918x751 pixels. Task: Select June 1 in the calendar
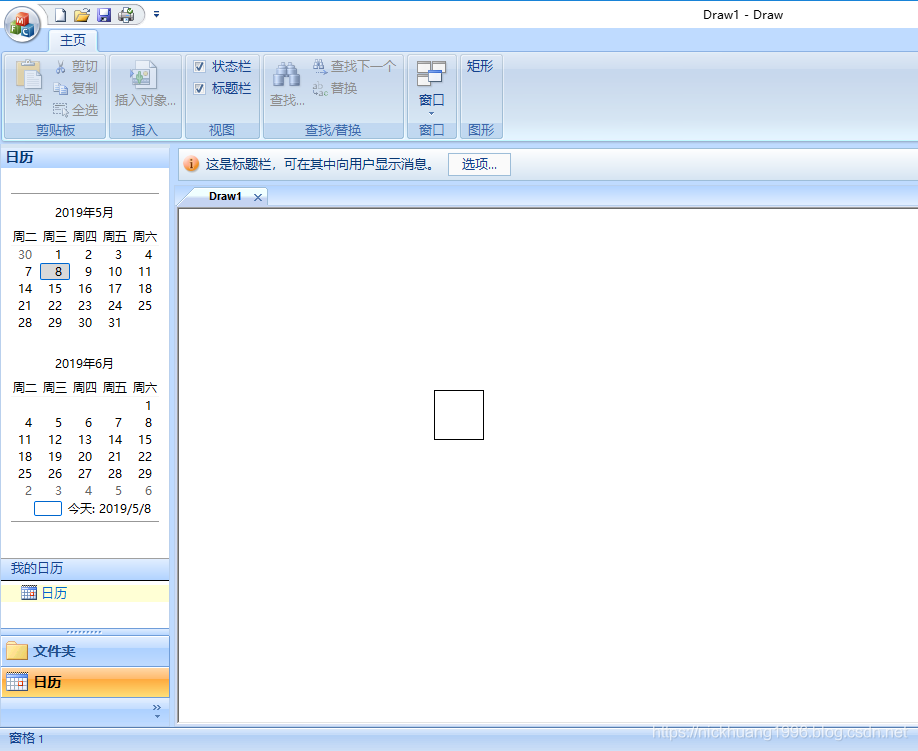[x=148, y=406]
